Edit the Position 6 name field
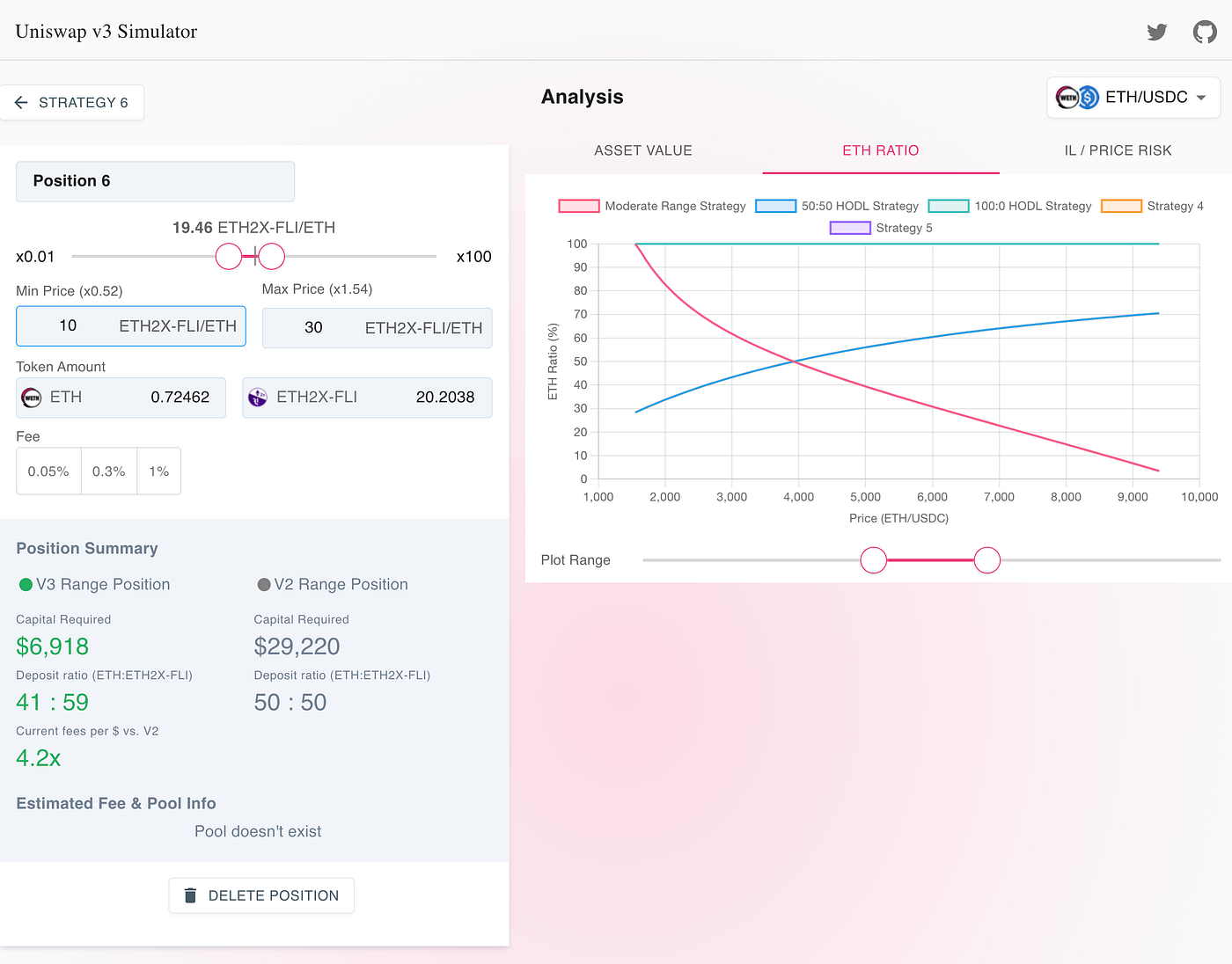Image resolution: width=1232 pixels, height=964 pixels. (x=155, y=181)
